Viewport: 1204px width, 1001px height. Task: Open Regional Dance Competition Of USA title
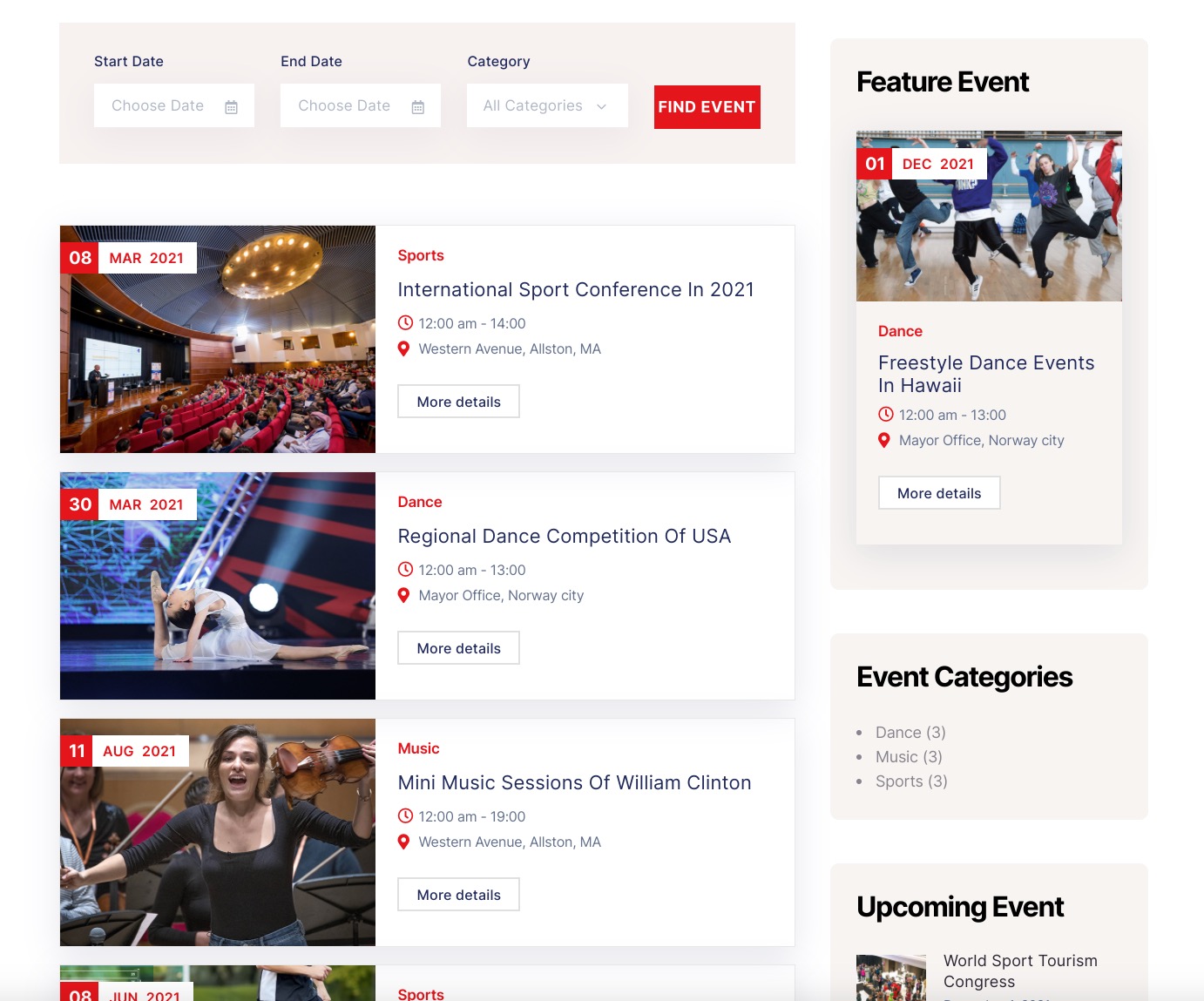[565, 536]
